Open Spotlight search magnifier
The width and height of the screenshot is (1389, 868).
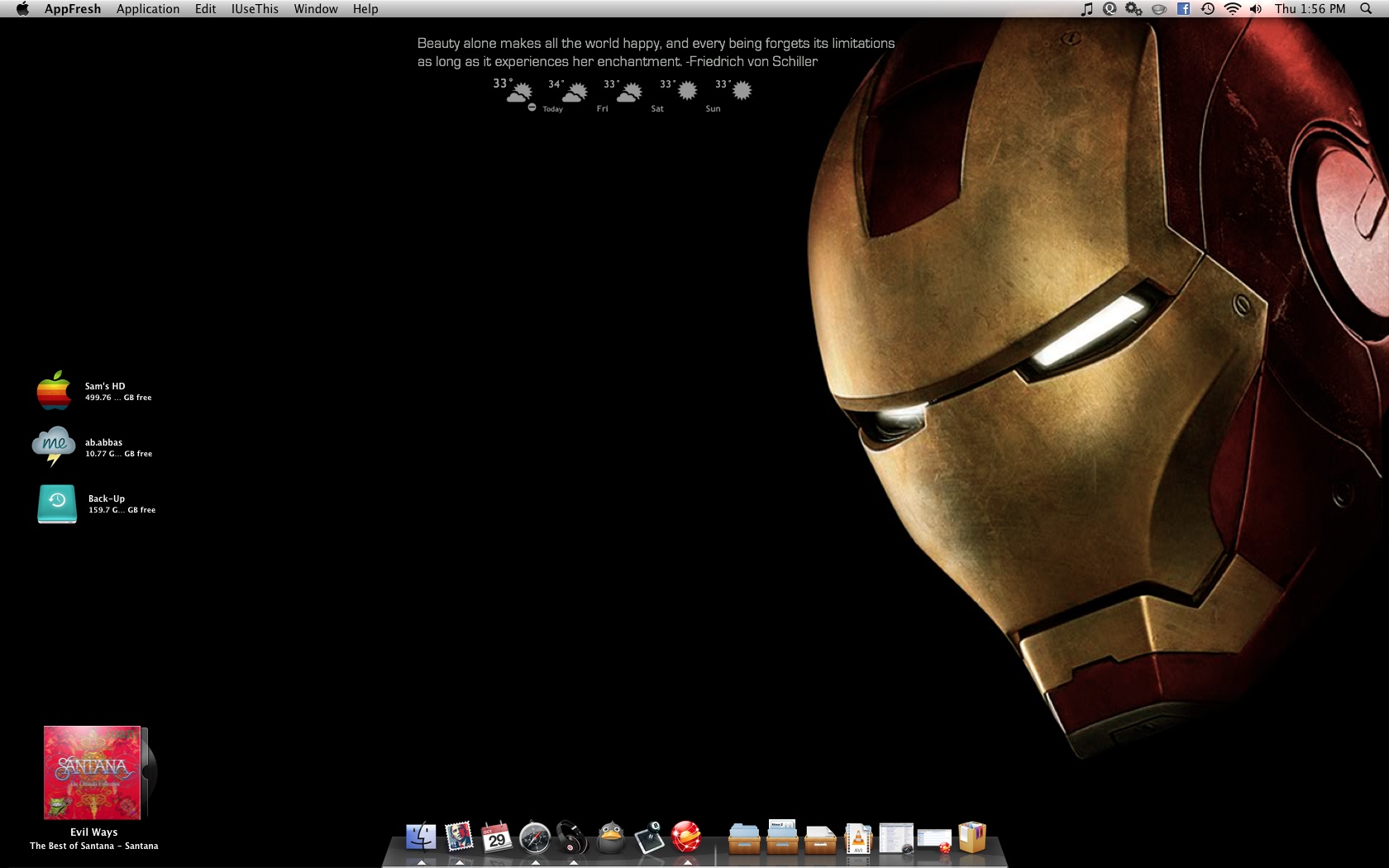pos(1366,9)
